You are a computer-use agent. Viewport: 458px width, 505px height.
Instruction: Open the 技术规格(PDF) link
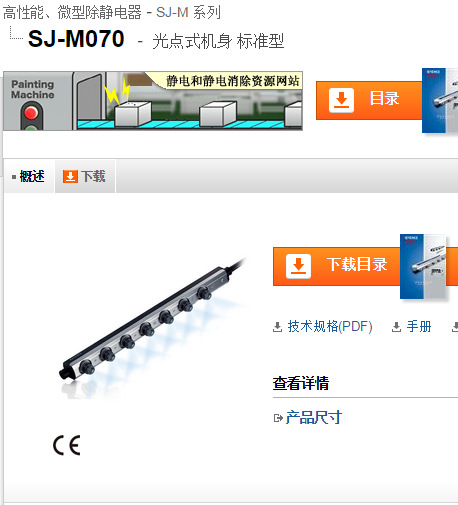(330, 326)
